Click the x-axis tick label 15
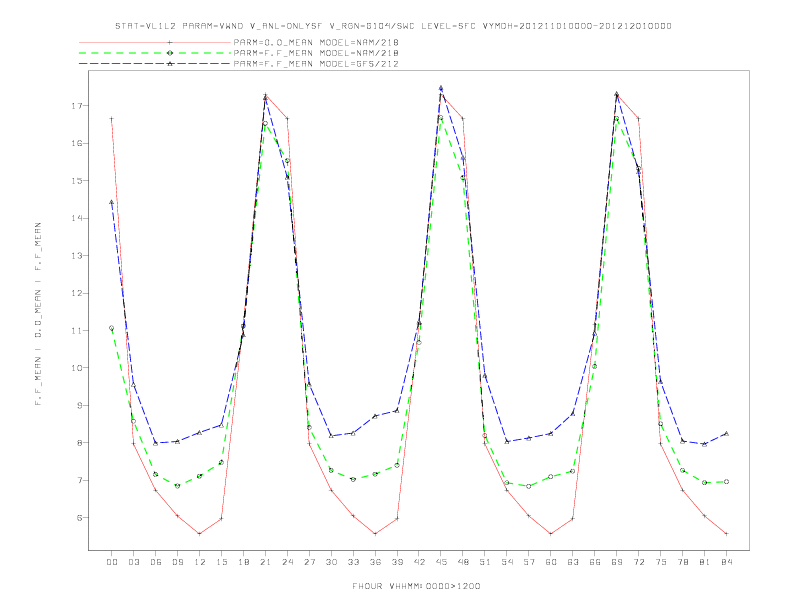Image resolution: width=792 pixels, height=612 pixels. click(x=221, y=562)
